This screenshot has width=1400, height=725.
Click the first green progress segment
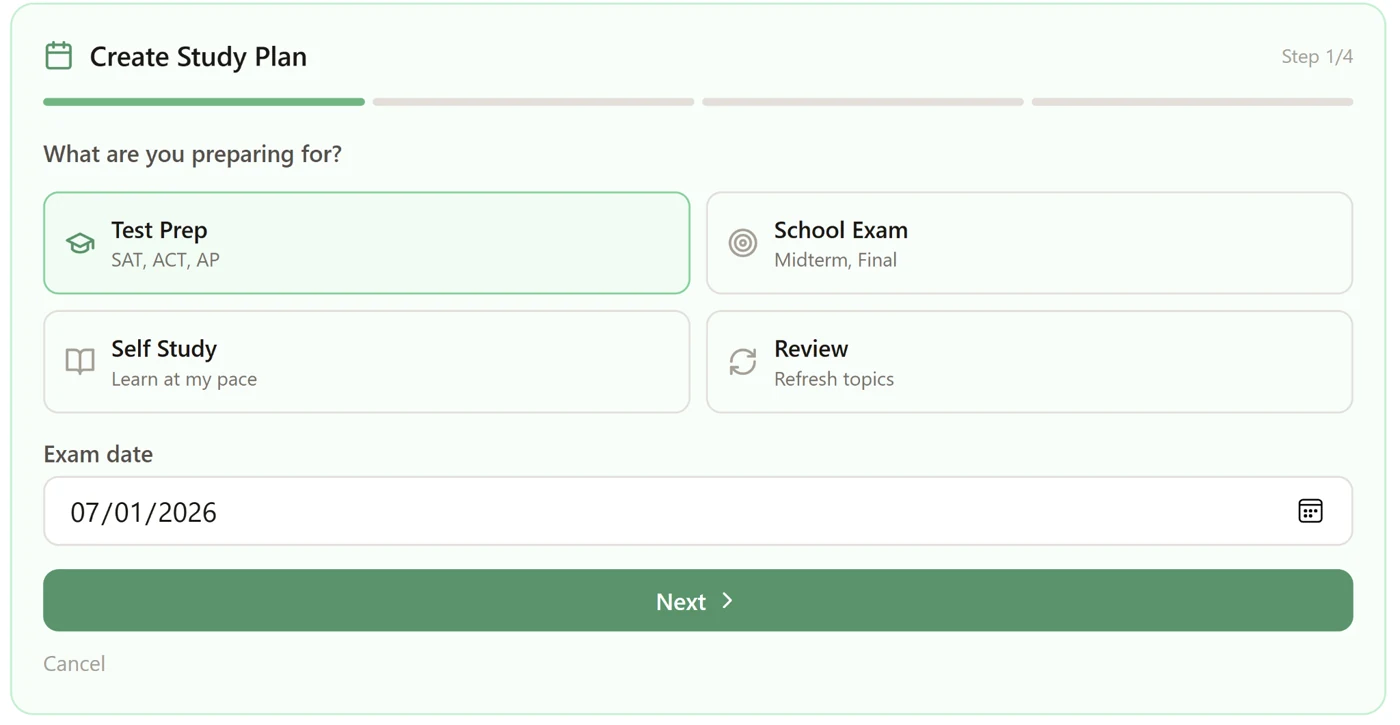click(x=203, y=101)
